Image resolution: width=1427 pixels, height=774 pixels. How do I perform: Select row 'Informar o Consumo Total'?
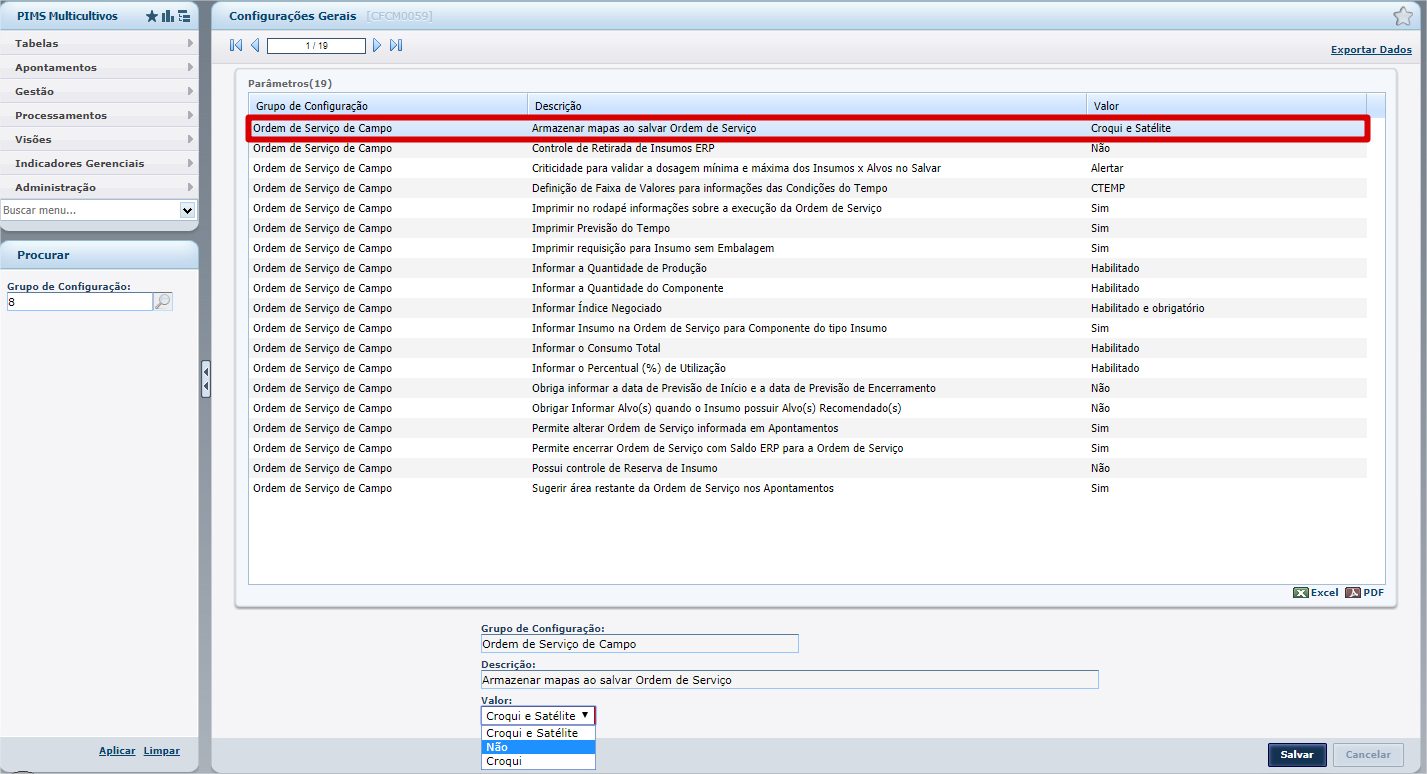(807, 348)
